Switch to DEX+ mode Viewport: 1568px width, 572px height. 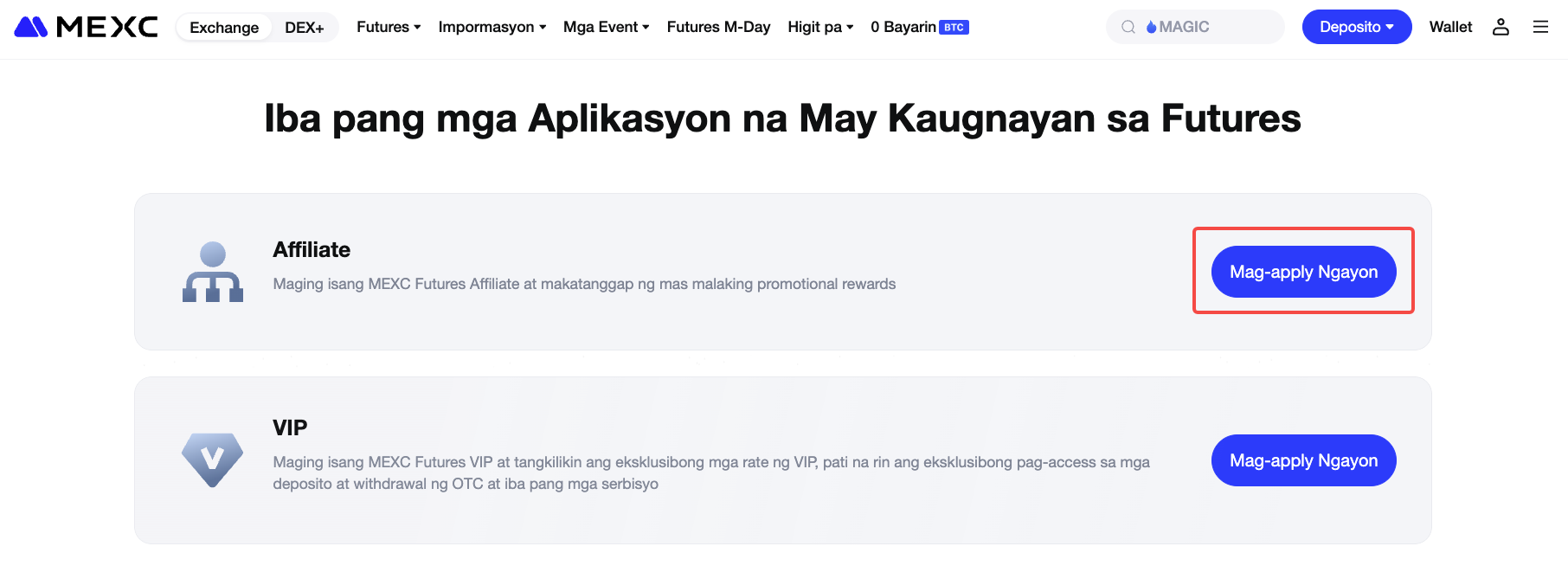(x=304, y=28)
